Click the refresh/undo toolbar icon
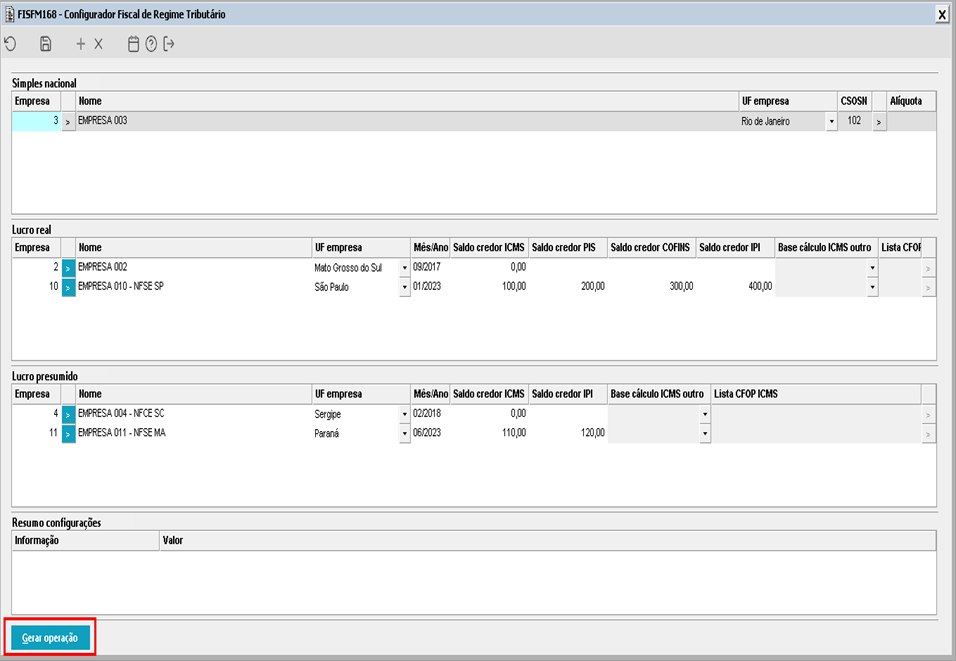956x661 pixels. 10,44
